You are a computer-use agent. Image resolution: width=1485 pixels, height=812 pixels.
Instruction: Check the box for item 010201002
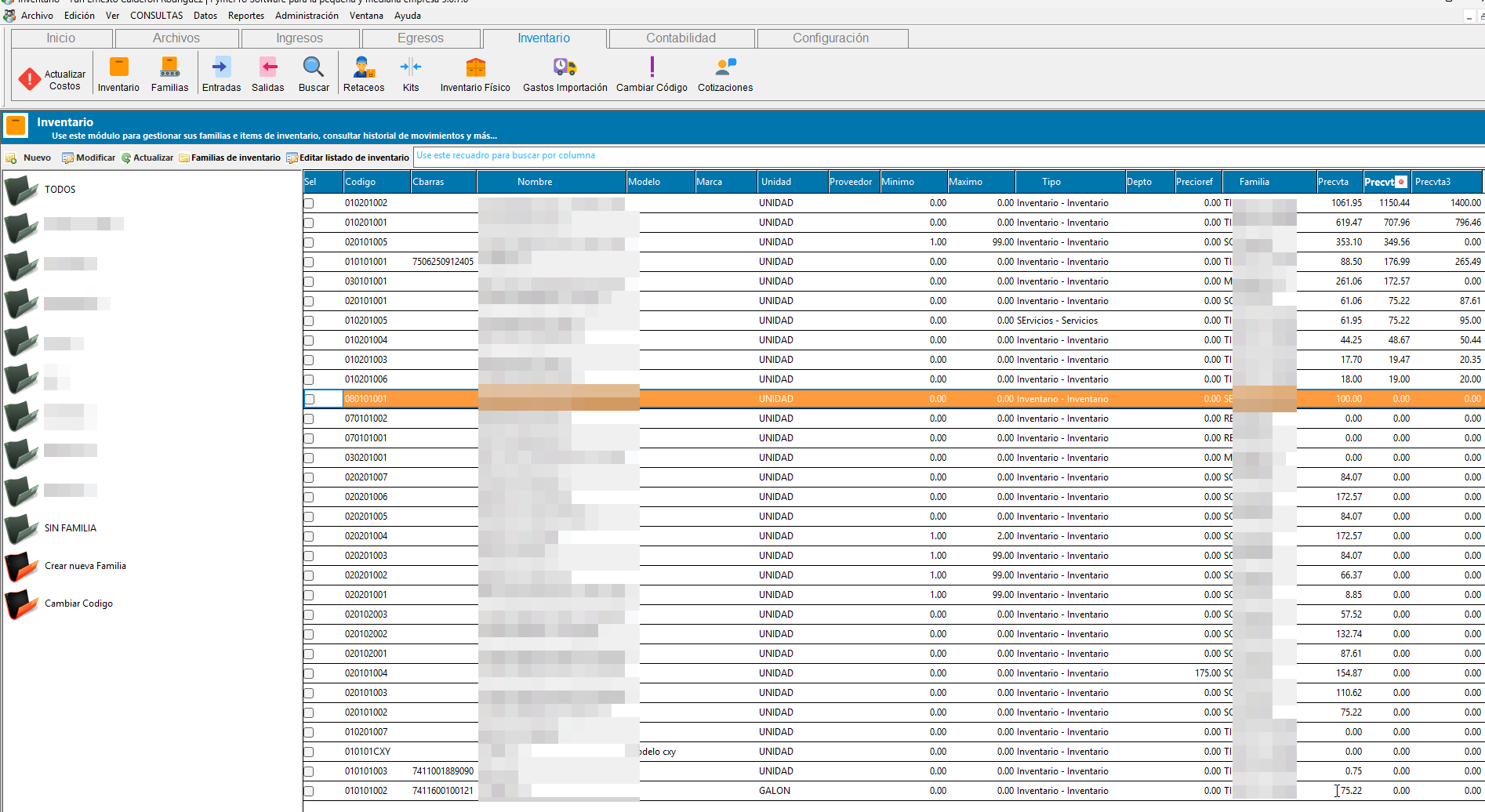pos(309,204)
